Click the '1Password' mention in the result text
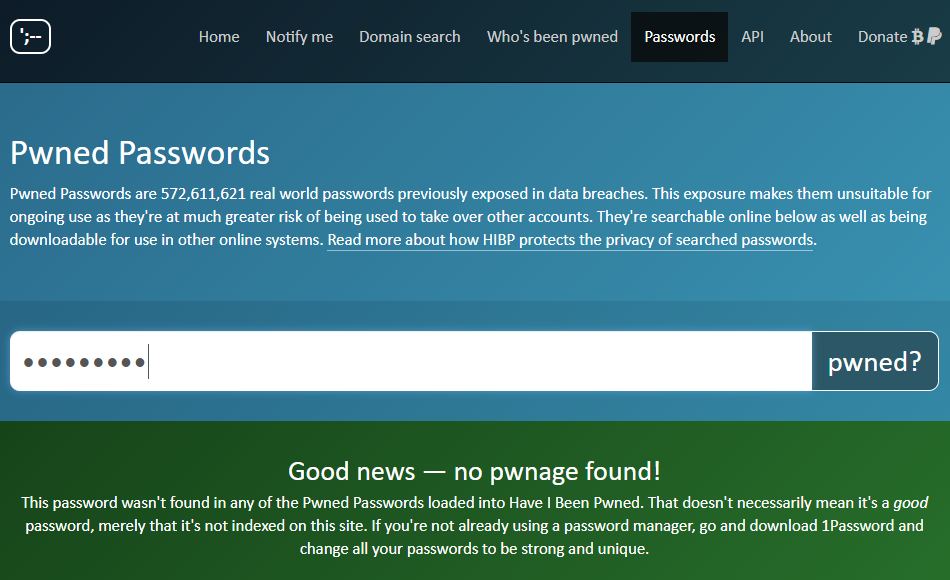Viewport: 950px width, 580px height. coord(858,525)
